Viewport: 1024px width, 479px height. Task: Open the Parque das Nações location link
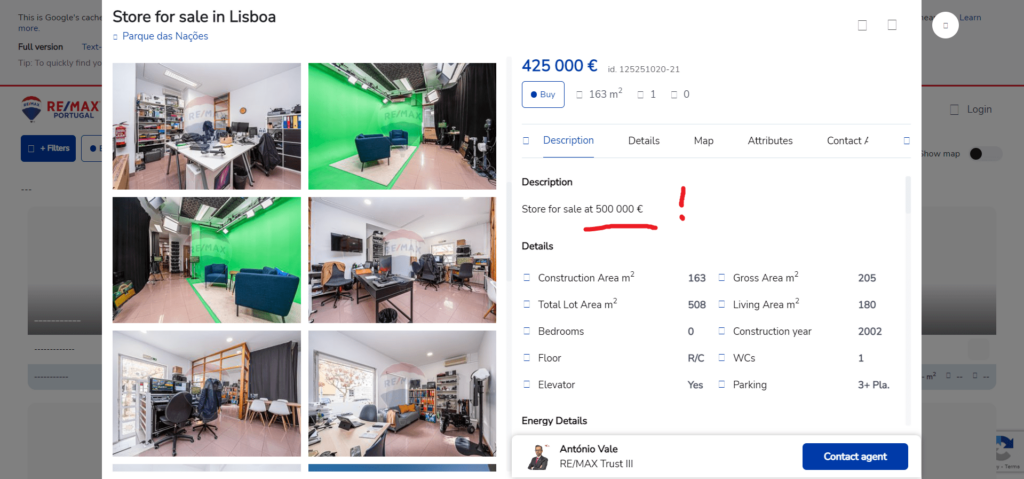164,37
